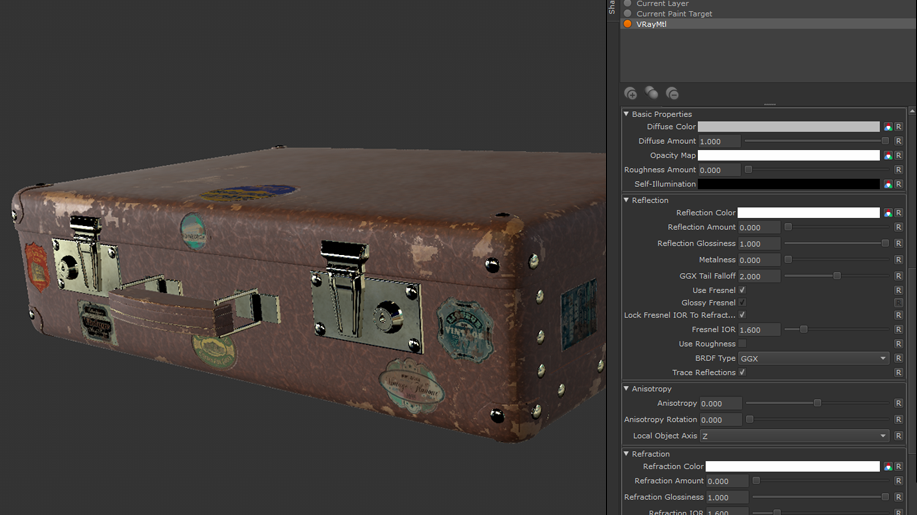Open the BRDF Type dropdown
Screen dimensions: 917x515
[x=813, y=358]
